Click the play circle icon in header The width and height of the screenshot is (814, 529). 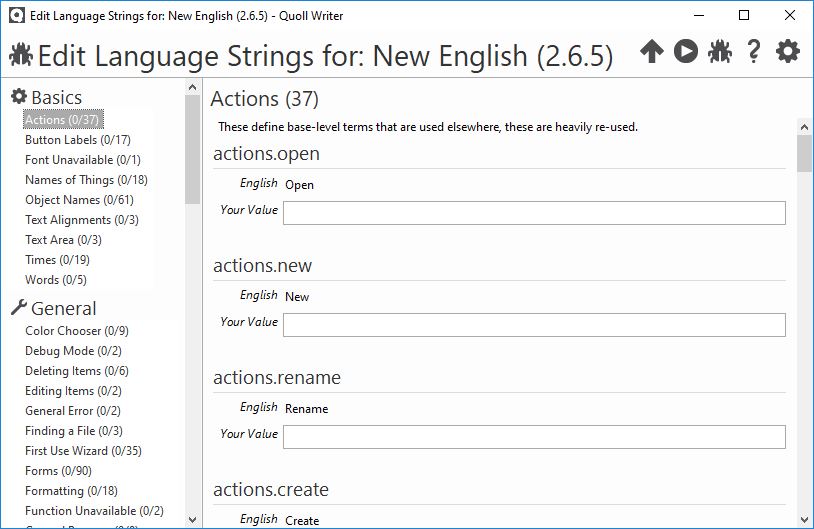[x=686, y=51]
